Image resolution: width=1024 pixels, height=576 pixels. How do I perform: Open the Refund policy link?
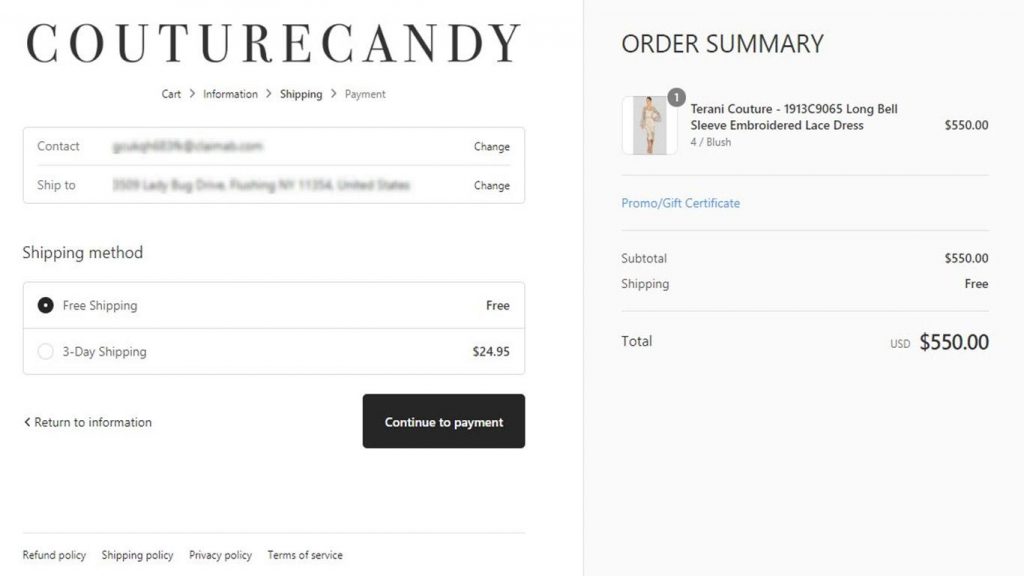(54, 555)
